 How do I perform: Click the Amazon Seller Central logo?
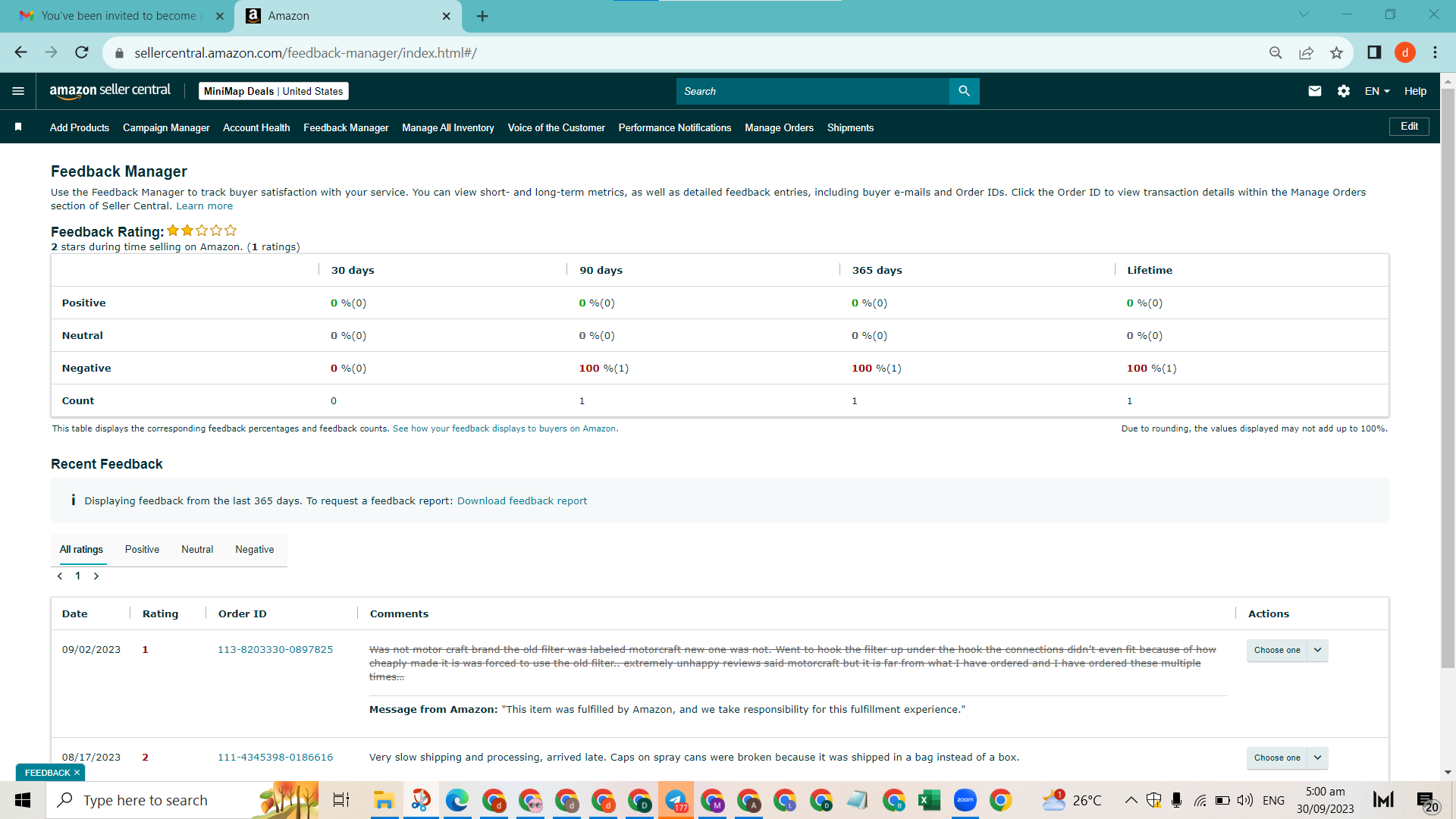pyautogui.click(x=110, y=91)
